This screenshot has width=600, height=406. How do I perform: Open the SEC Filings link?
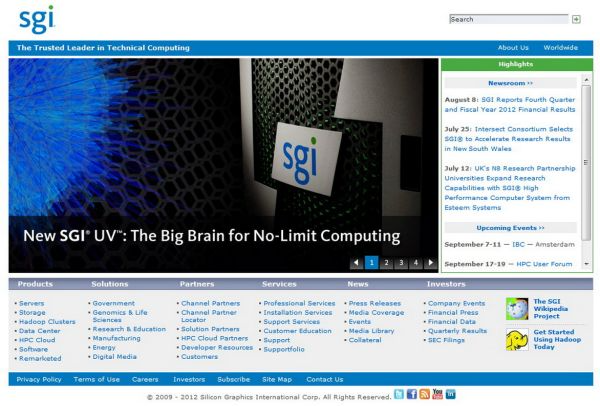pyautogui.click(x=446, y=340)
